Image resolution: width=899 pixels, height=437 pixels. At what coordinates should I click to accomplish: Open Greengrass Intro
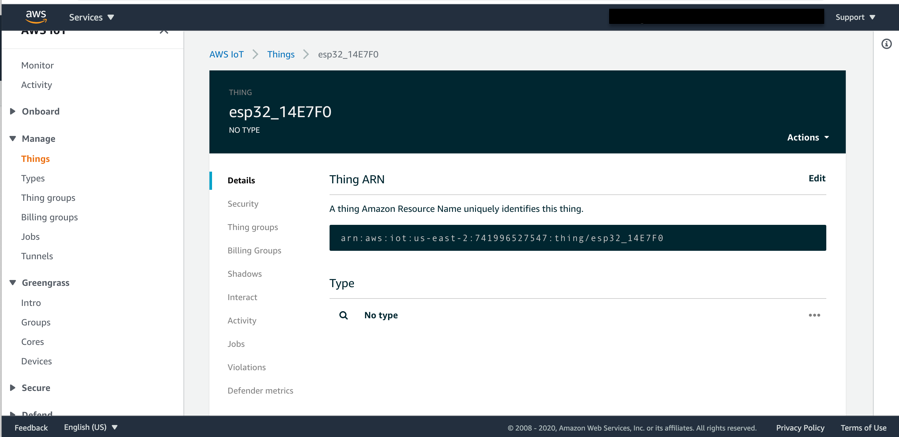31,303
